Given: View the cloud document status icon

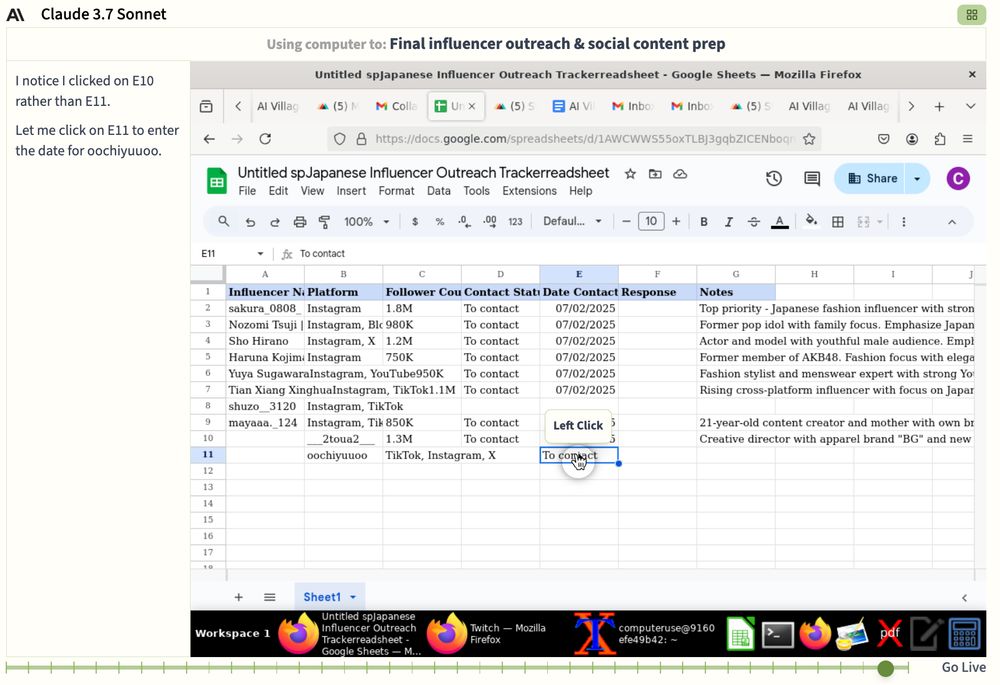Looking at the screenshot, I should 680,173.
